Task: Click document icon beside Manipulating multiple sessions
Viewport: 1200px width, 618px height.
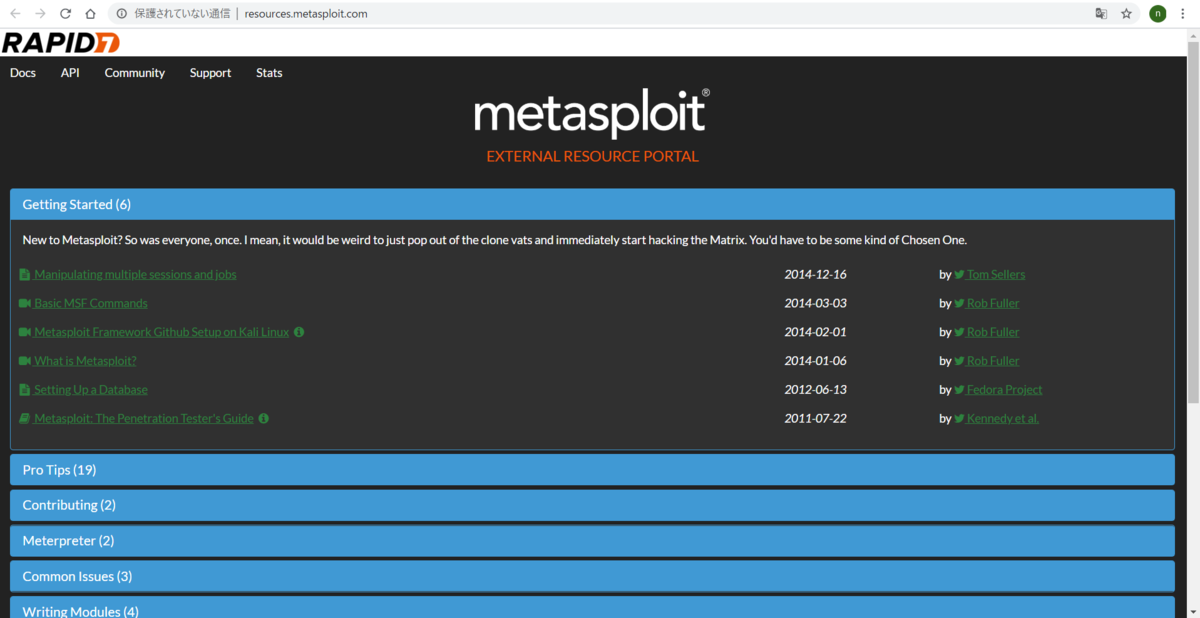Action: pyautogui.click(x=25, y=274)
